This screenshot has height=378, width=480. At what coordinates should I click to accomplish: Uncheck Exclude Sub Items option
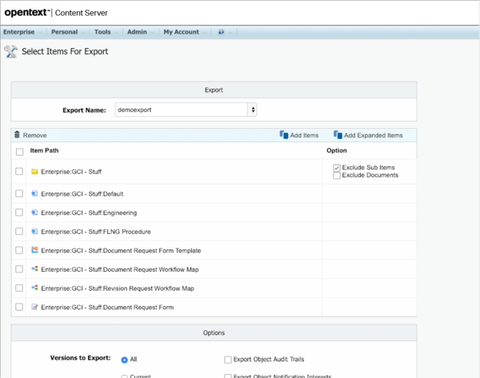pos(337,168)
